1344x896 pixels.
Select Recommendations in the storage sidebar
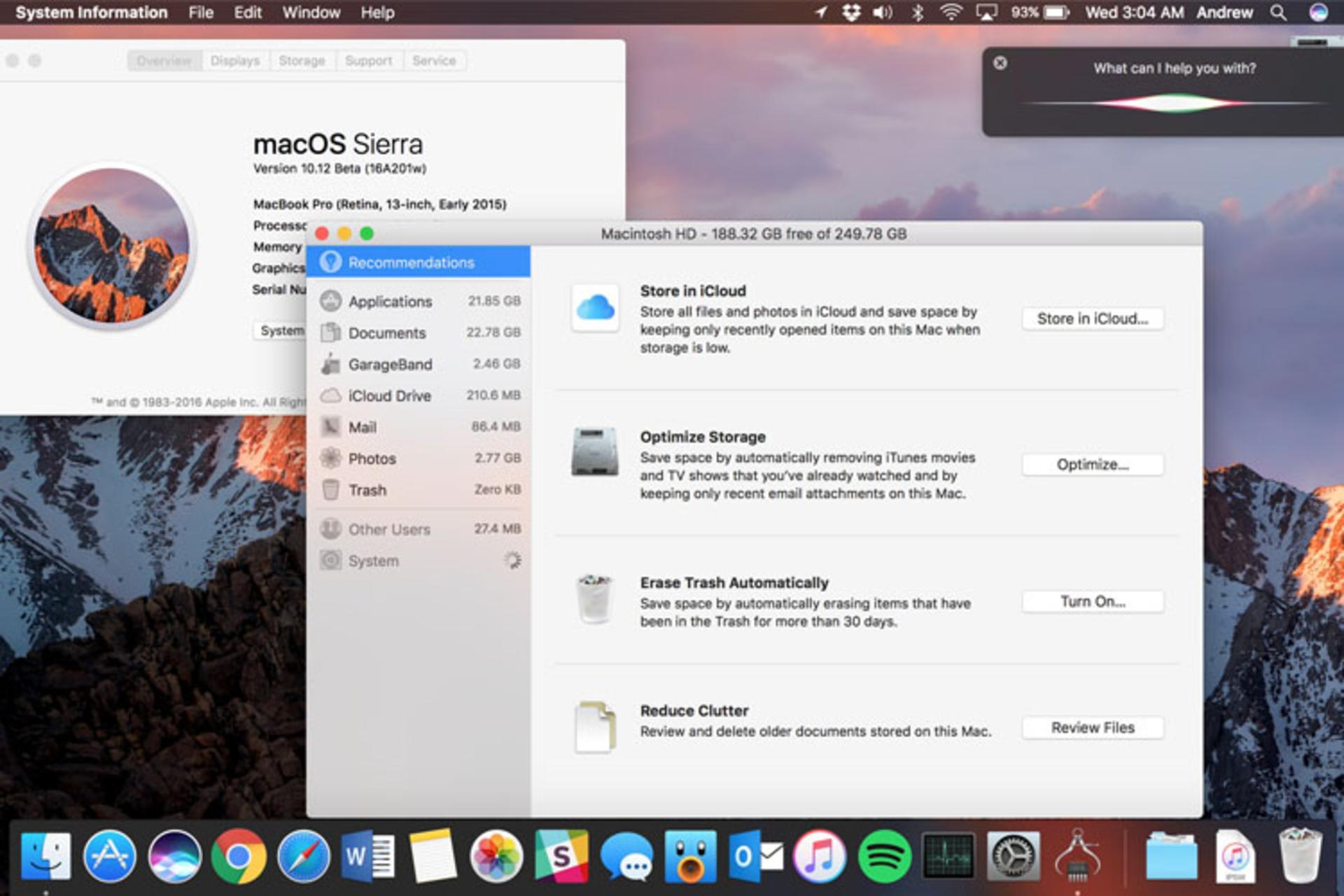[x=419, y=262]
